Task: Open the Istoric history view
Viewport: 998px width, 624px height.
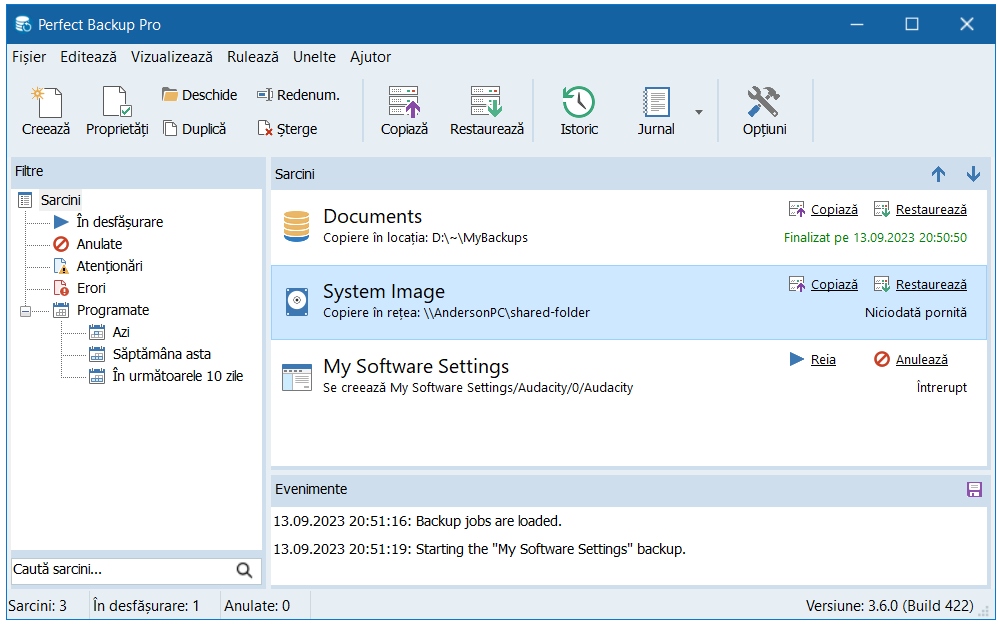Action: tap(579, 102)
